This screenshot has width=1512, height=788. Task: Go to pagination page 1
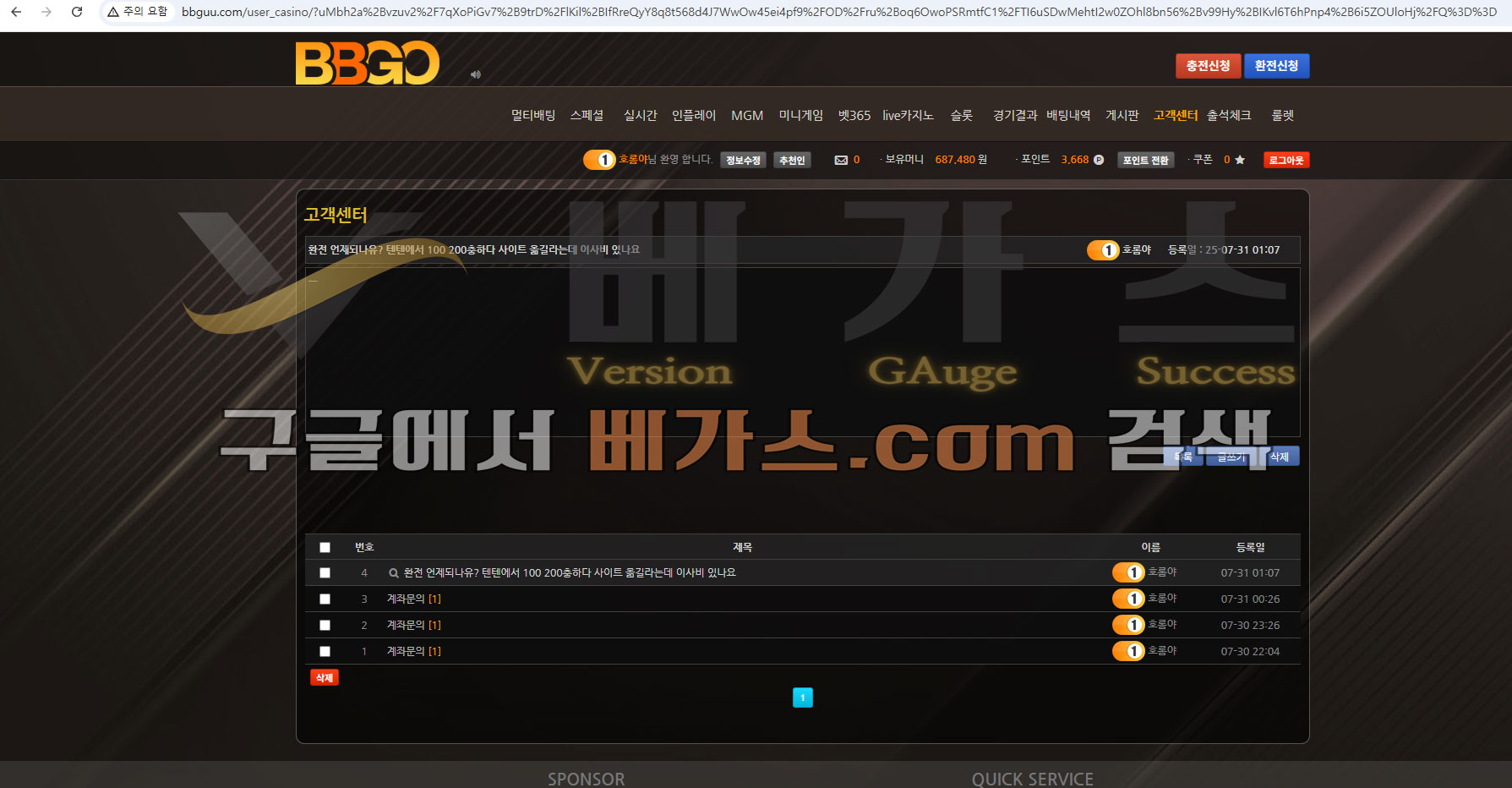(802, 698)
